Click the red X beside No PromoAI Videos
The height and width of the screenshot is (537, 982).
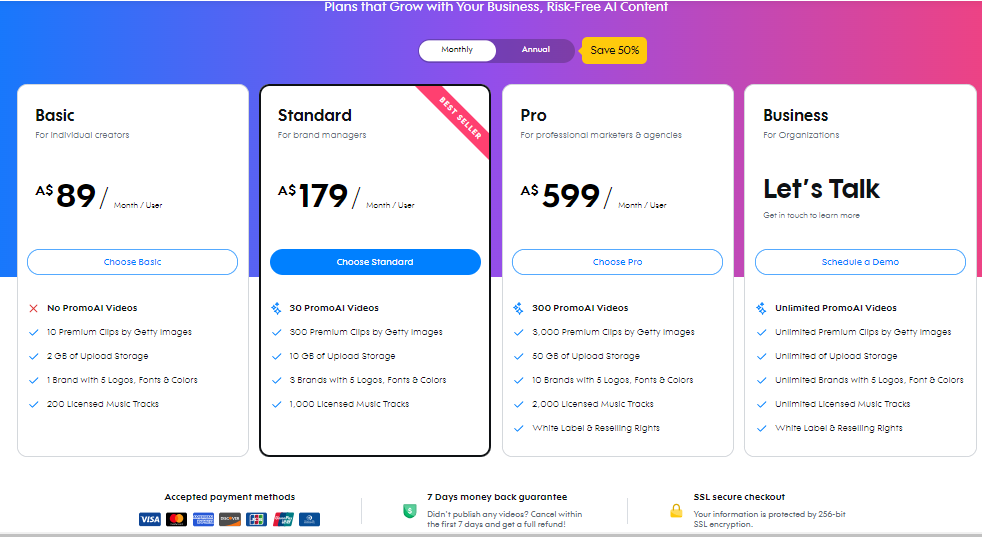tap(33, 308)
